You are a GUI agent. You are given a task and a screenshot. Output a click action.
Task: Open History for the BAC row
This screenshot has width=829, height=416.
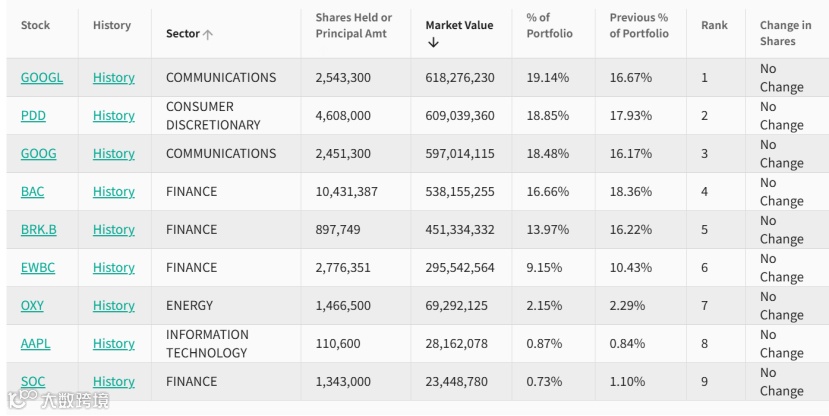pyautogui.click(x=113, y=192)
